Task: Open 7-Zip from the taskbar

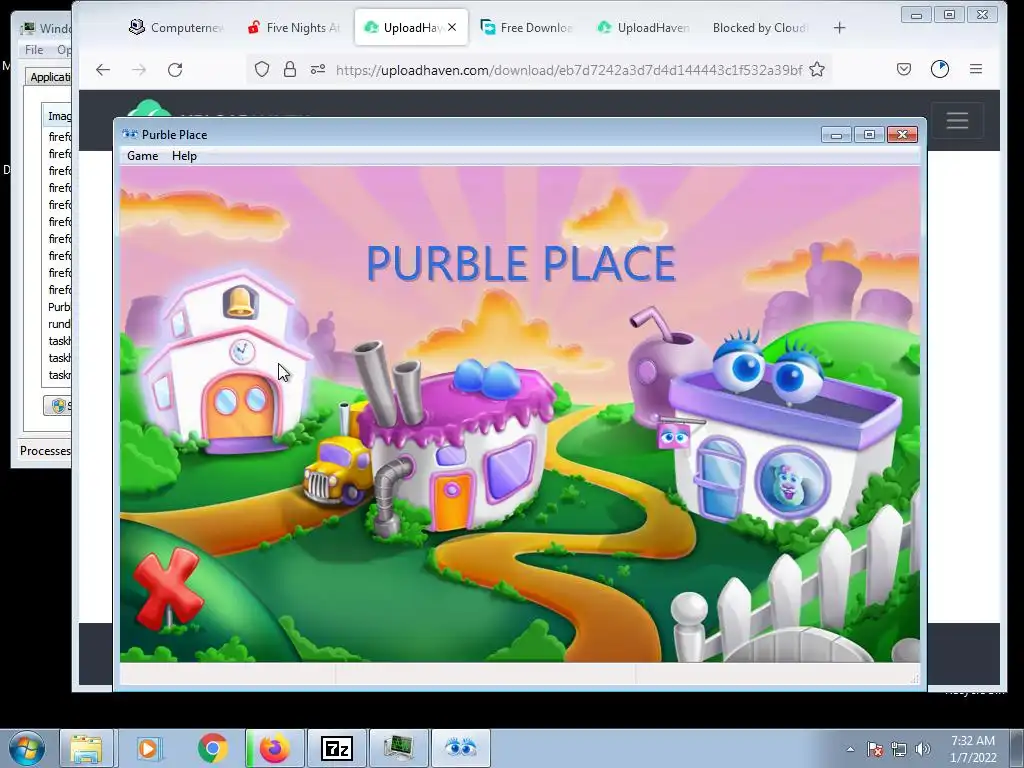Action: (337, 748)
